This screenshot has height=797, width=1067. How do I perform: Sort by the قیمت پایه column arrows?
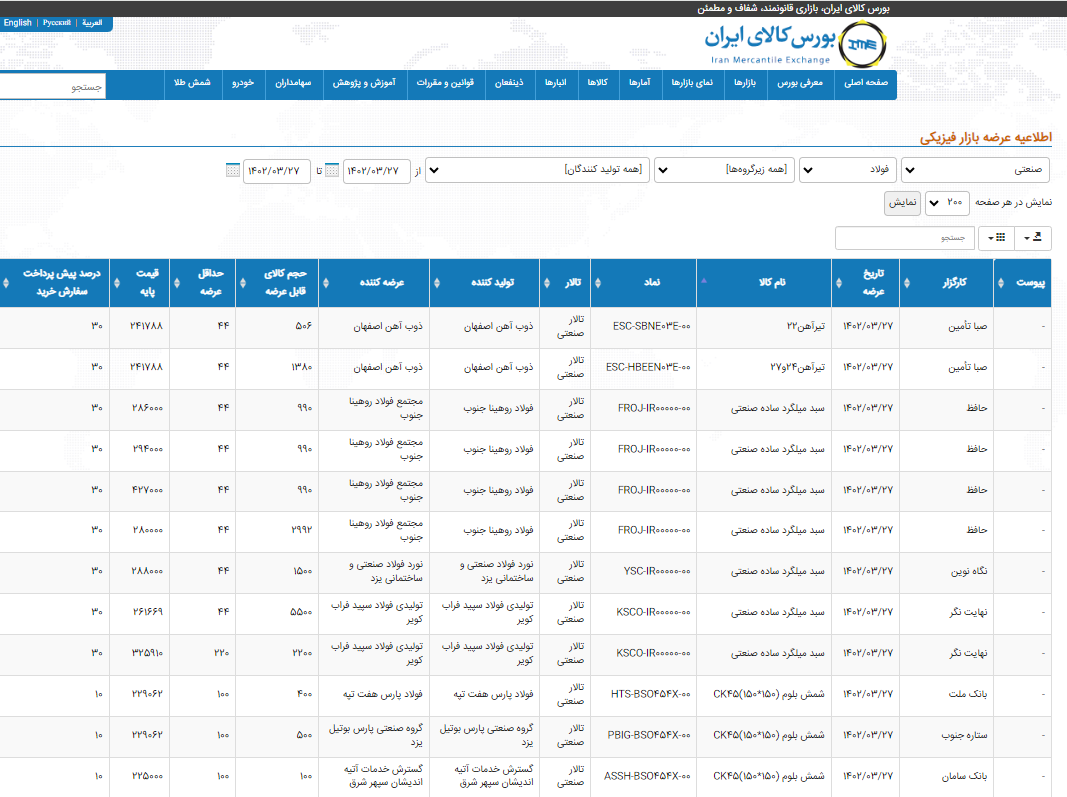(x=116, y=282)
